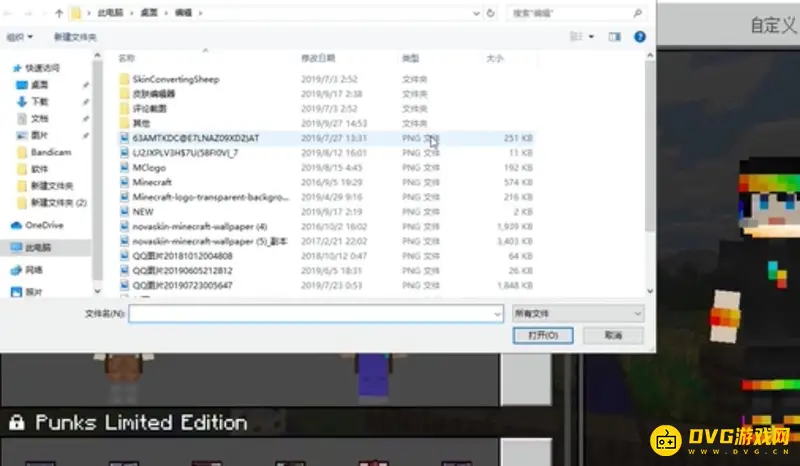The height and width of the screenshot is (466, 800).
Task: Open the view options dropdown arrow
Action: 592,36
